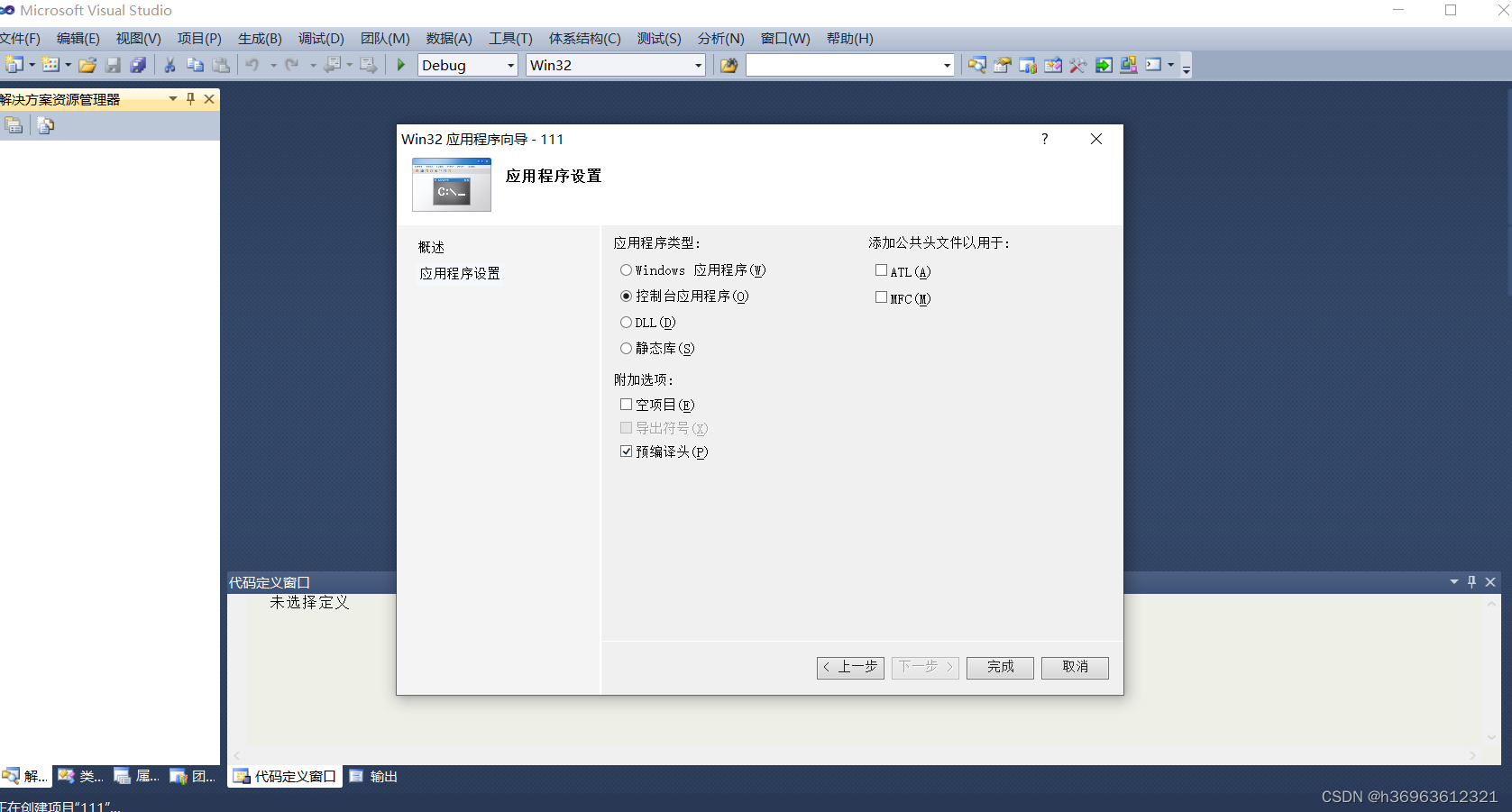Select the DLL radio button
The image size is (1512, 812).
tap(626, 323)
